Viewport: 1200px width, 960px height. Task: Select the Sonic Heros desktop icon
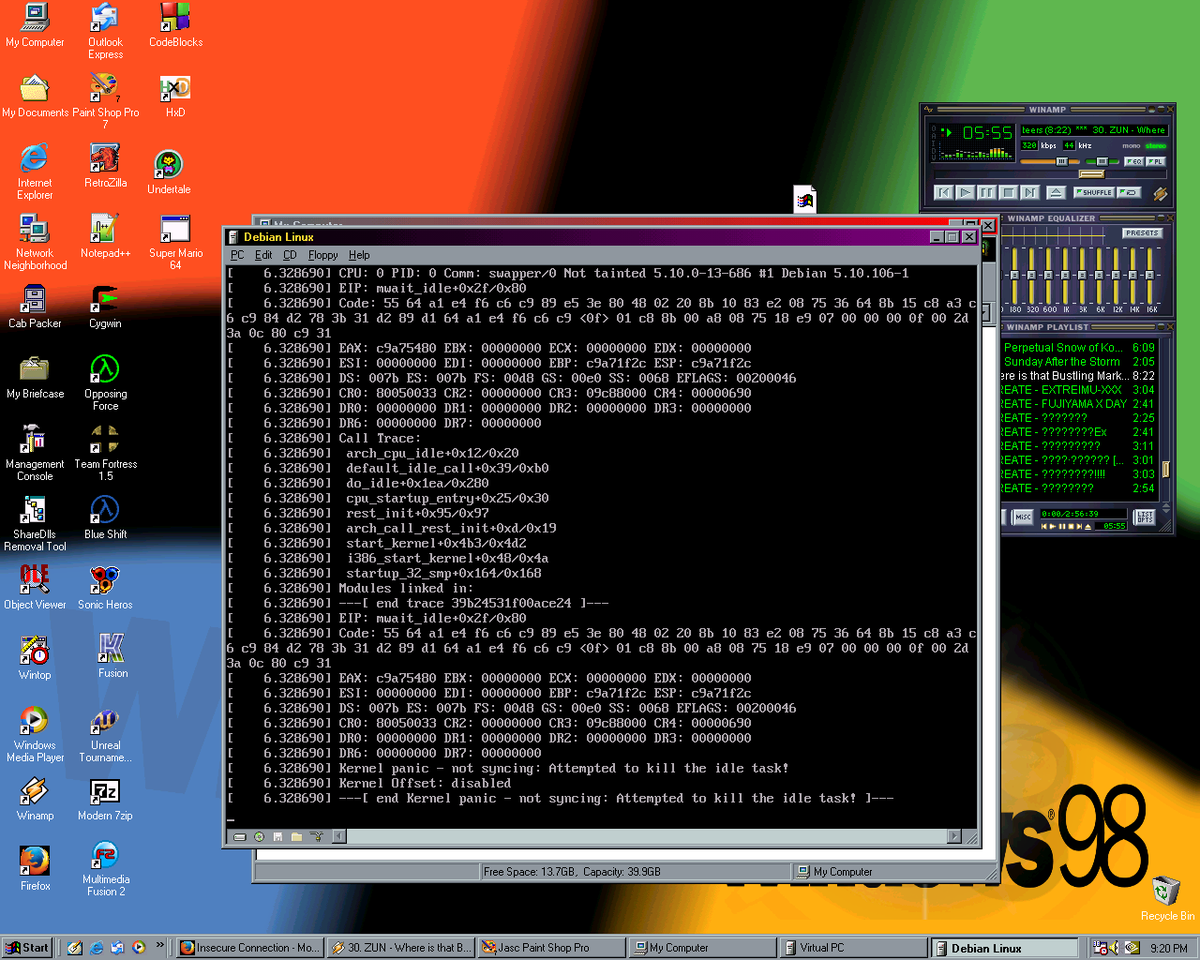click(x=105, y=587)
